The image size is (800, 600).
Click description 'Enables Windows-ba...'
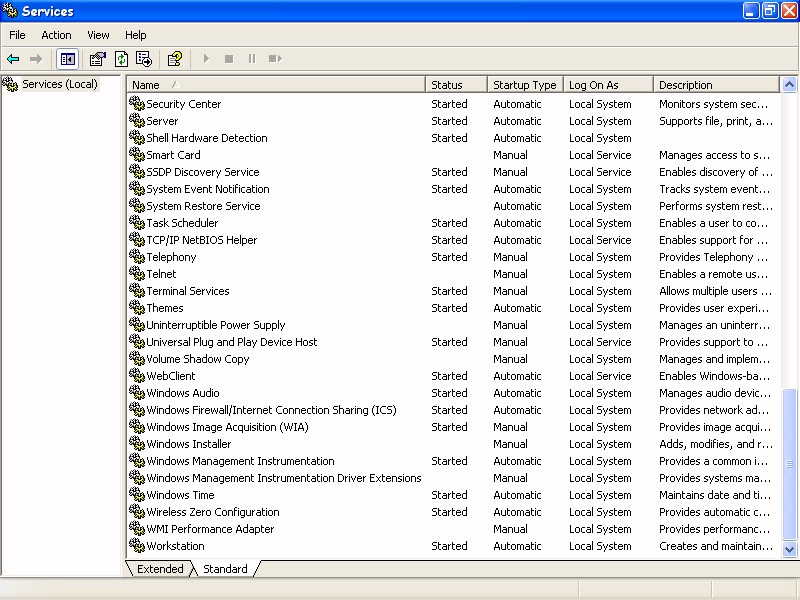coord(714,376)
